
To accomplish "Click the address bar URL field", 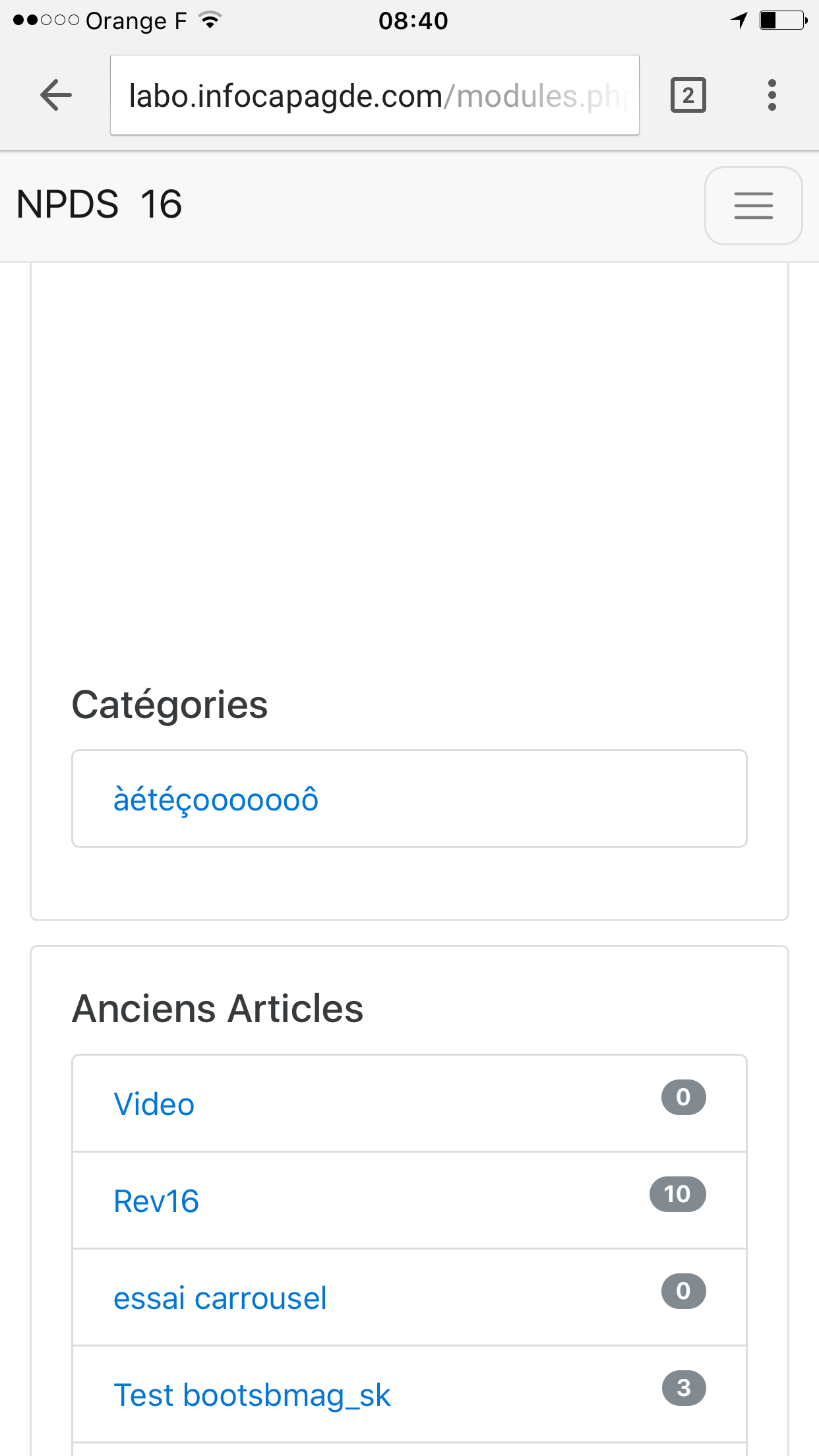I will pyautogui.click(x=375, y=96).
